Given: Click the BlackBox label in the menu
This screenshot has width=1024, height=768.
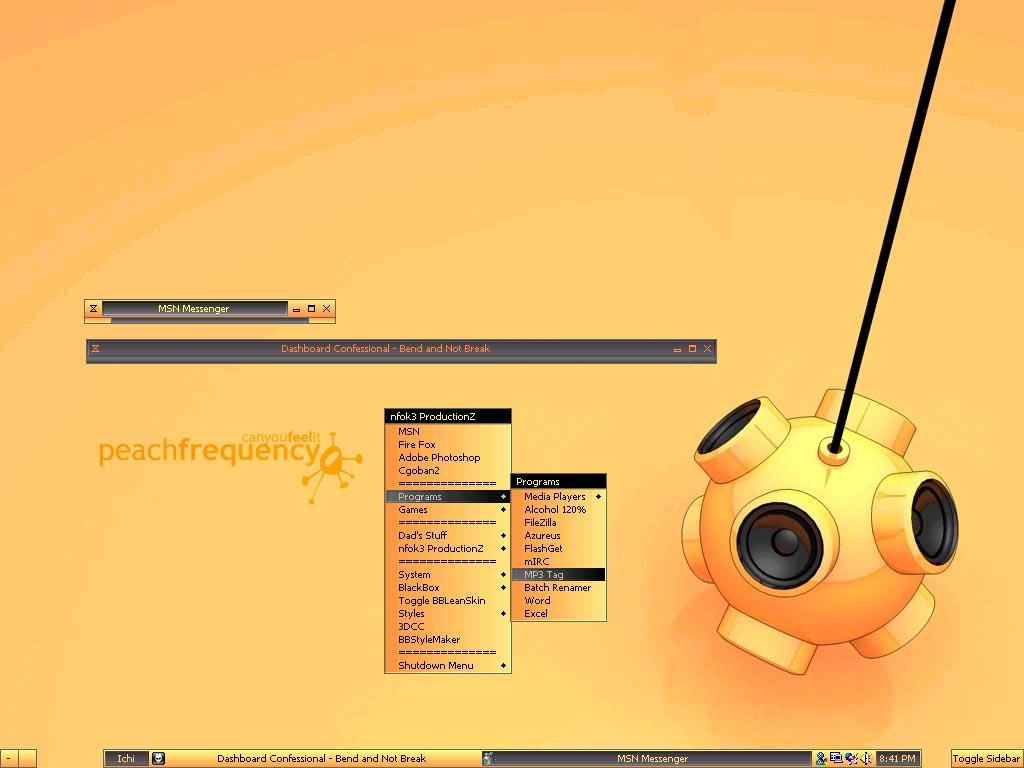Looking at the screenshot, I should click(419, 588).
